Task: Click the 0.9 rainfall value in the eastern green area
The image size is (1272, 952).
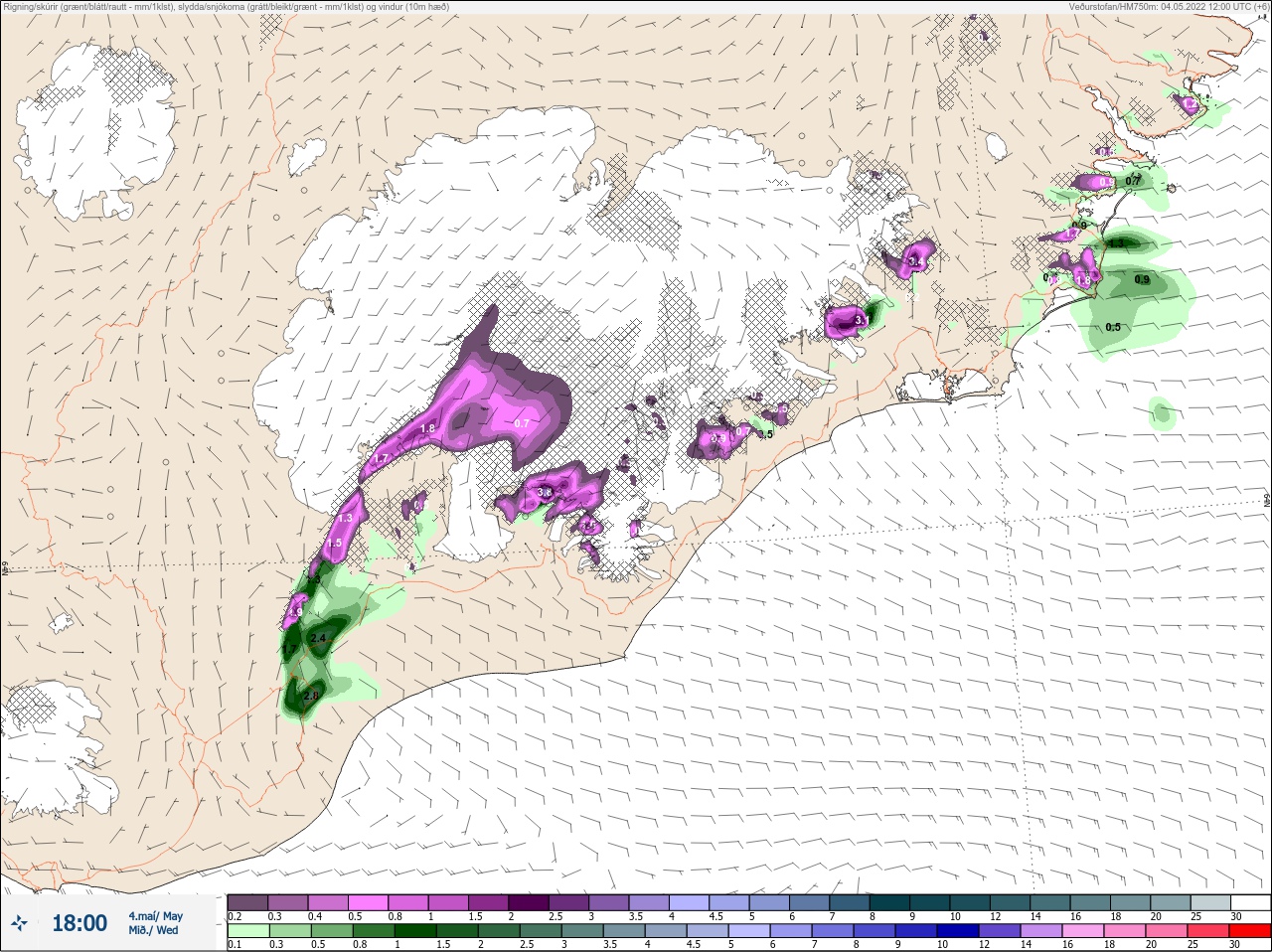Action: click(x=1142, y=280)
